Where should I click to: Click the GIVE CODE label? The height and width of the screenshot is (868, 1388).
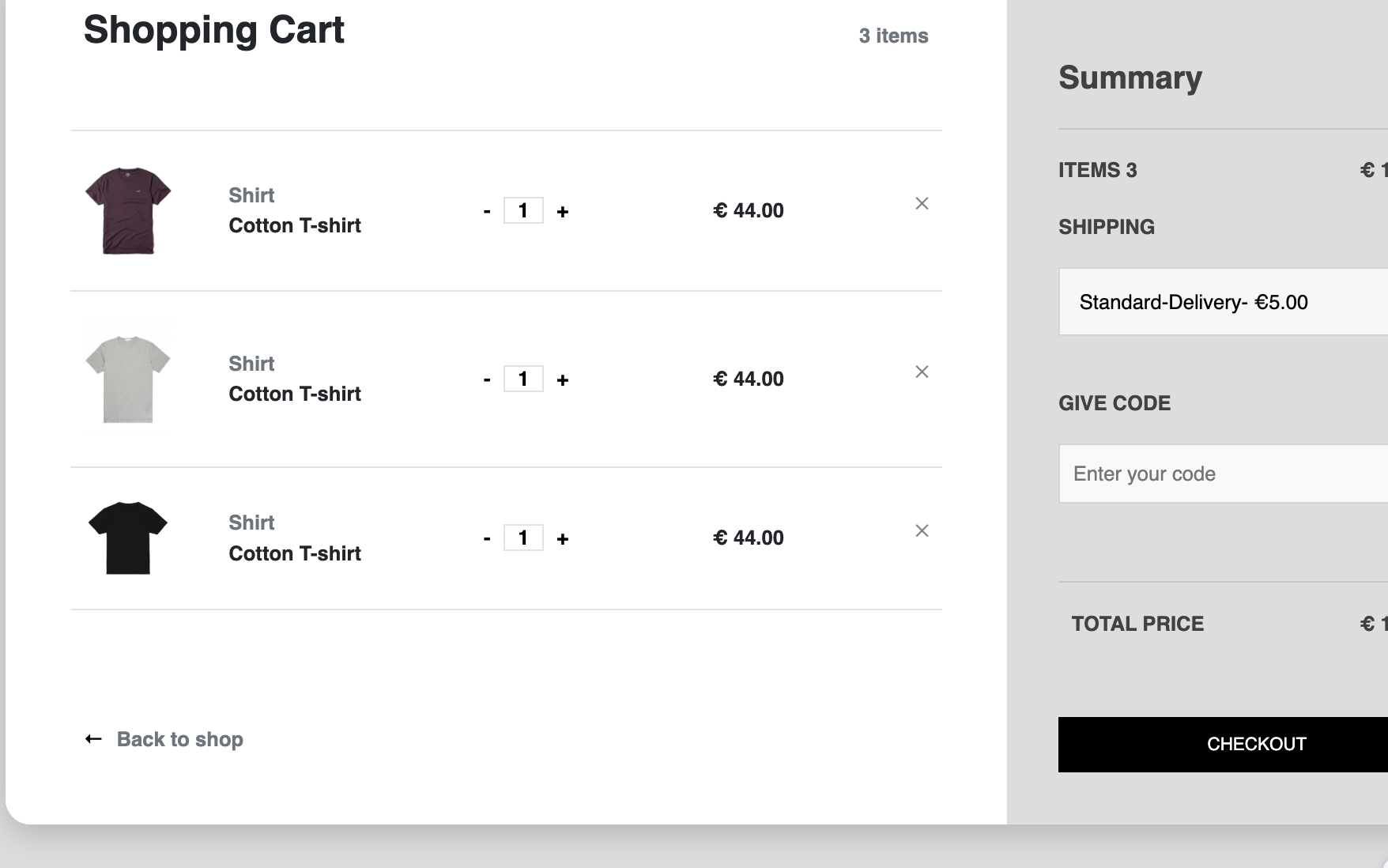tap(1115, 403)
